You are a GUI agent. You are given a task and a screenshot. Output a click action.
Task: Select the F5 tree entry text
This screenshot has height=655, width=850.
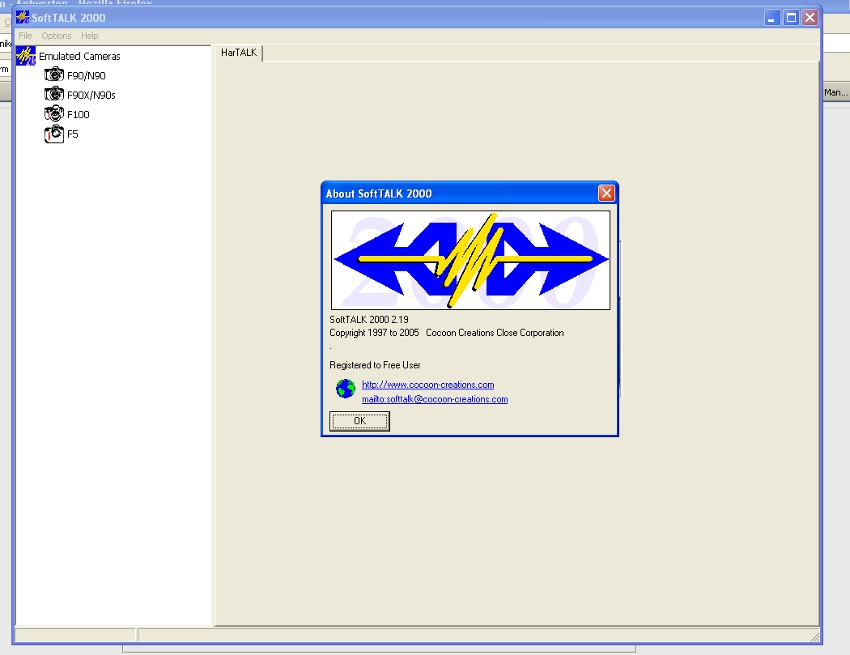point(73,134)
